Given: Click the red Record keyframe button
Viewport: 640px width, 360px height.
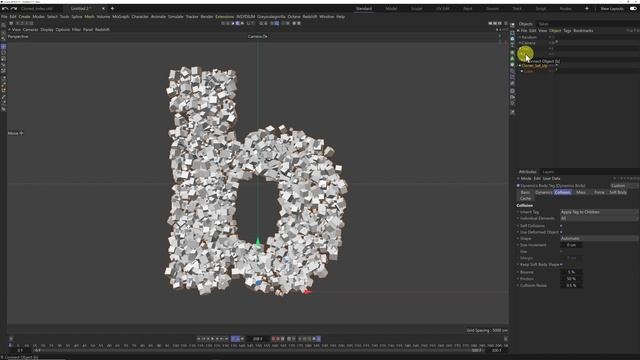Looking at the screenshot, I should 274,339.
